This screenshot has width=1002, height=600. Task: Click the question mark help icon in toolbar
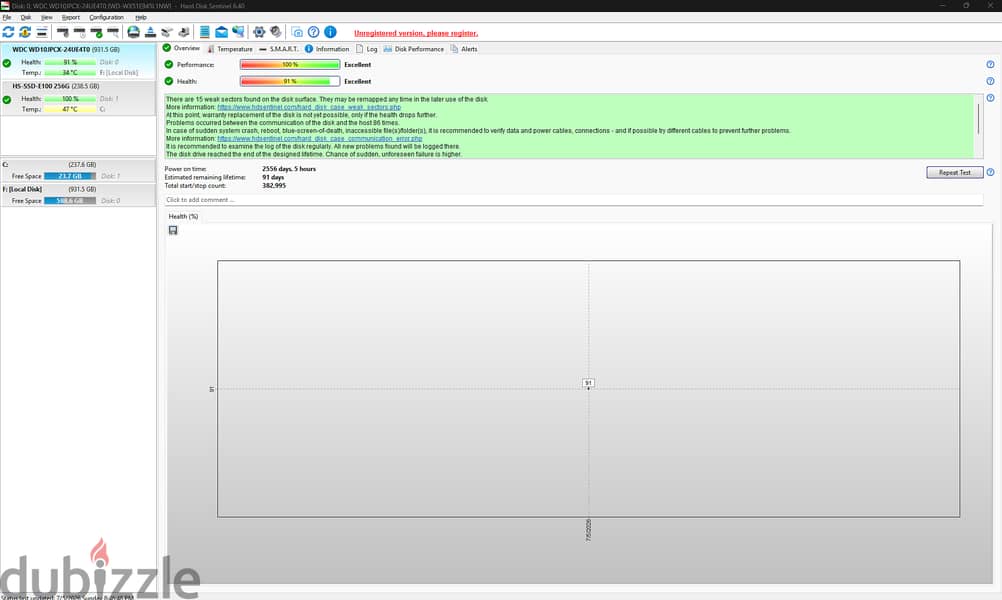coord(314,32)
